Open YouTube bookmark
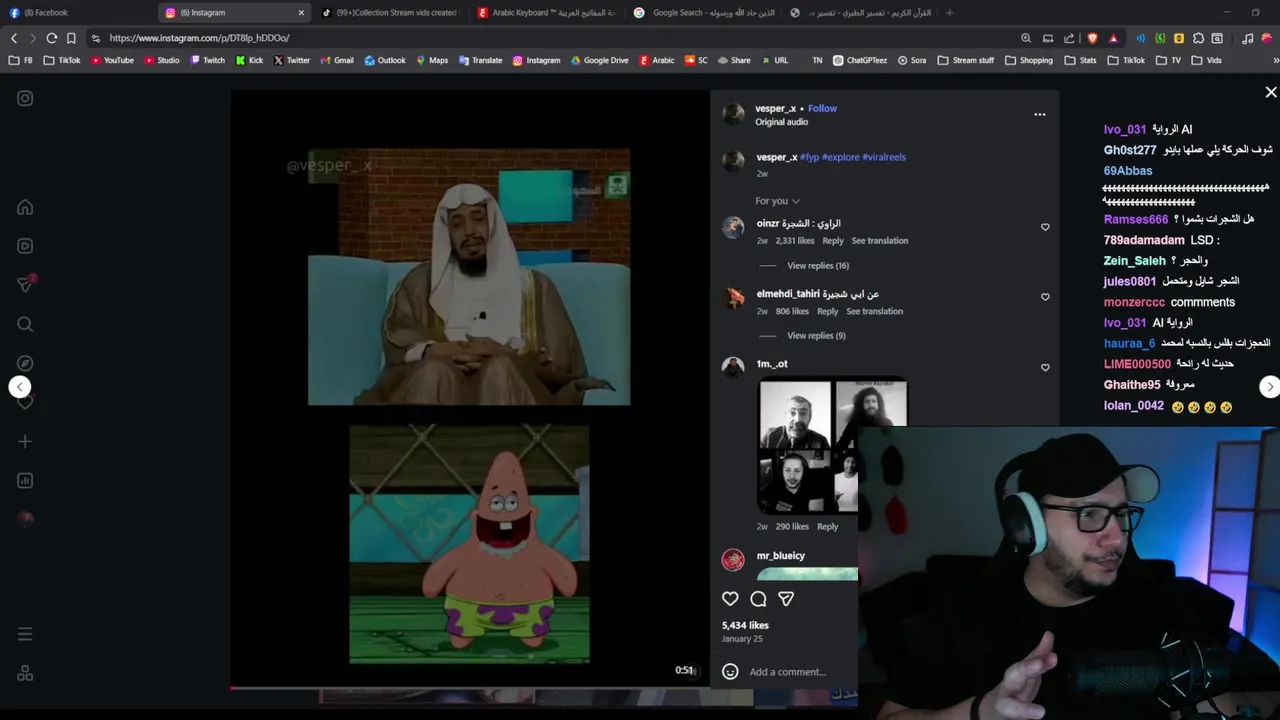This screenshot has height=720, width=1280. click(x=112, y=60)
